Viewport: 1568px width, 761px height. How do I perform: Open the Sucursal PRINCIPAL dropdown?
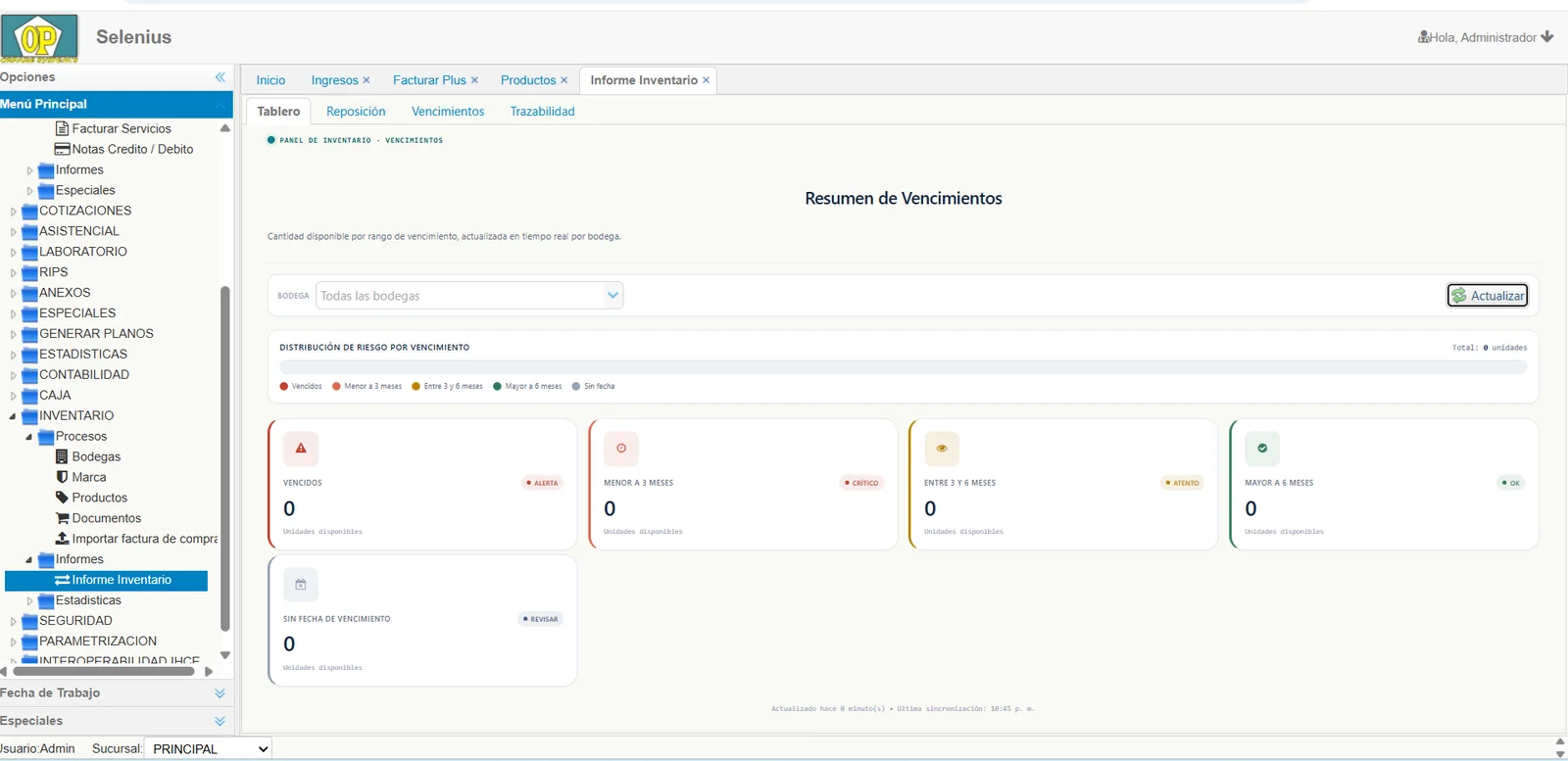point(208,749)
